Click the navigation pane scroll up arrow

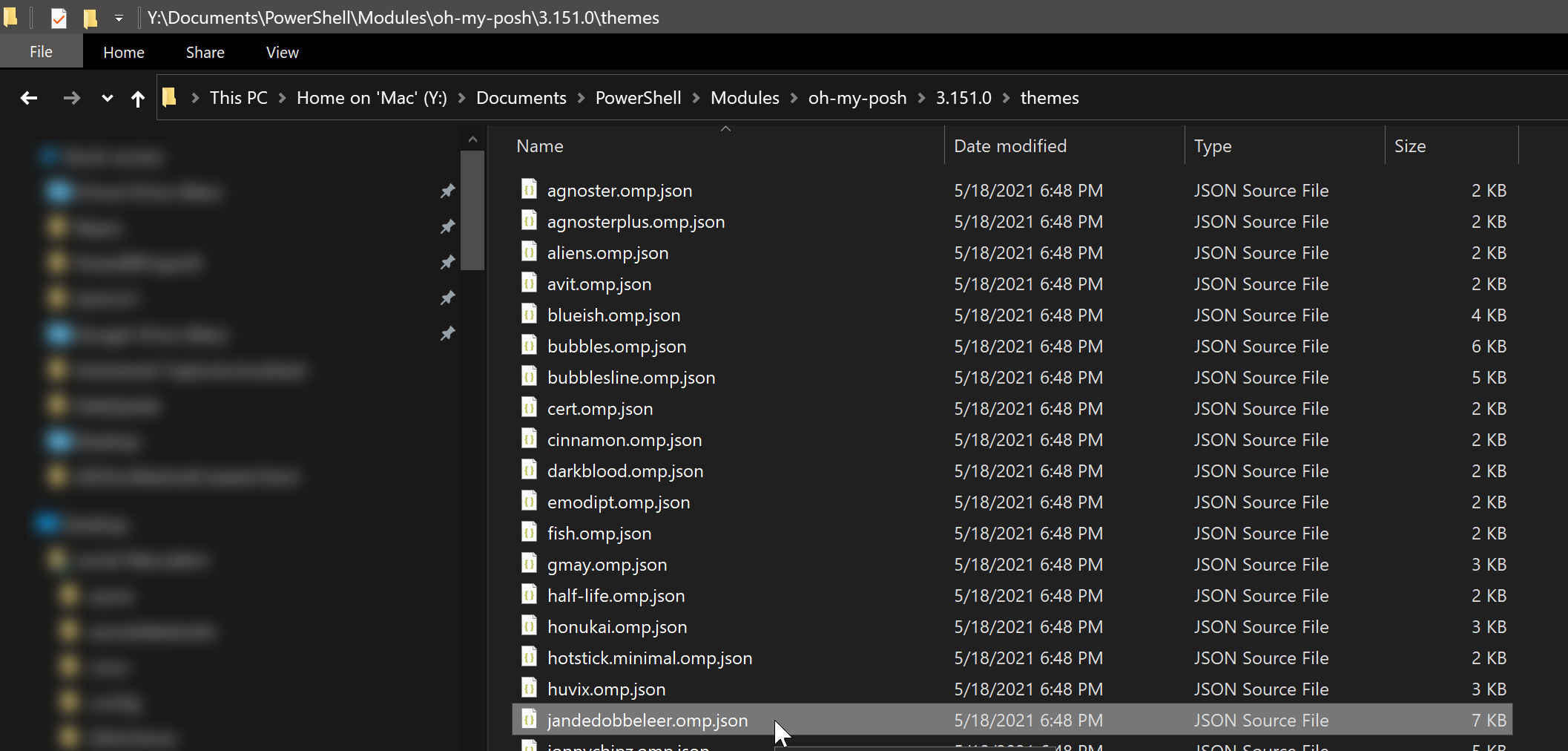point(472,140)
